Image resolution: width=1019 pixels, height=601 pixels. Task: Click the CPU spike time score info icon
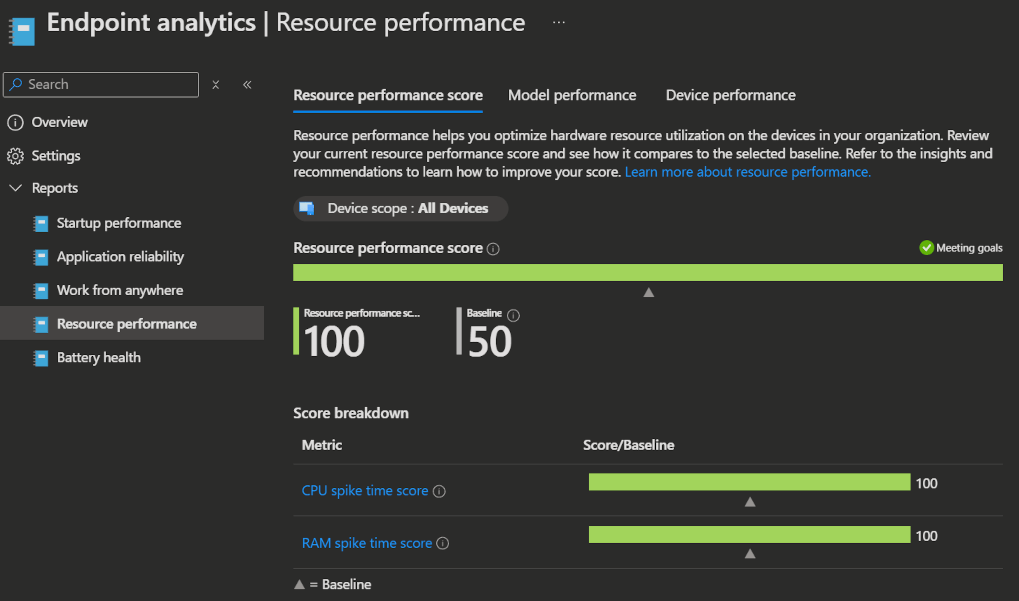(439, 491)
